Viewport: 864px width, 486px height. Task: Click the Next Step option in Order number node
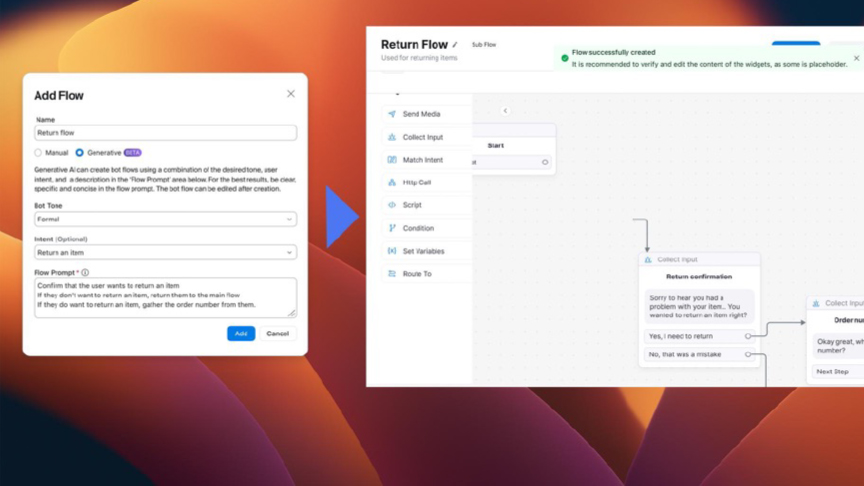838,371
